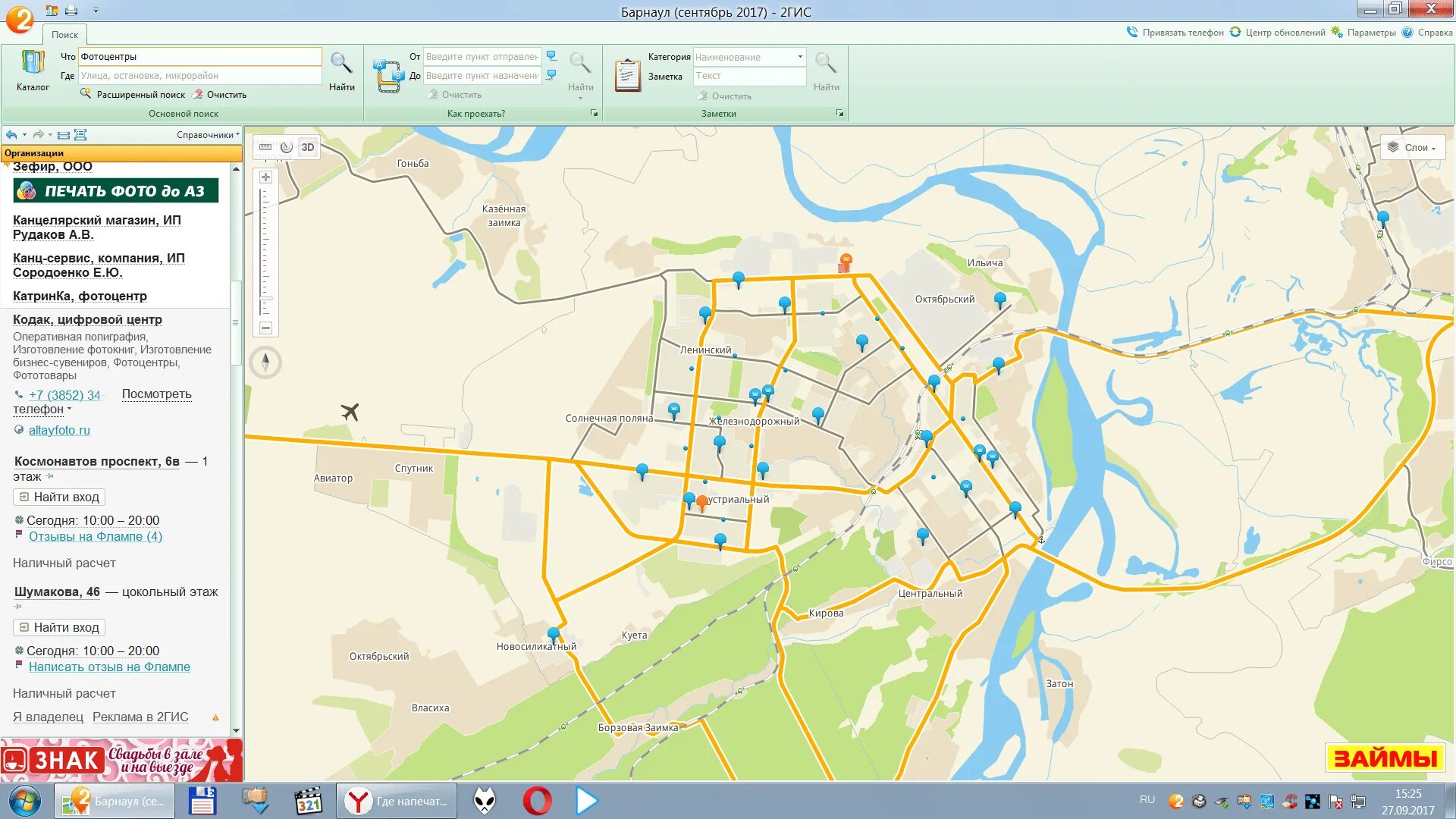
Task: Switch to expanded card list view icon
Action: pos(80,135)
